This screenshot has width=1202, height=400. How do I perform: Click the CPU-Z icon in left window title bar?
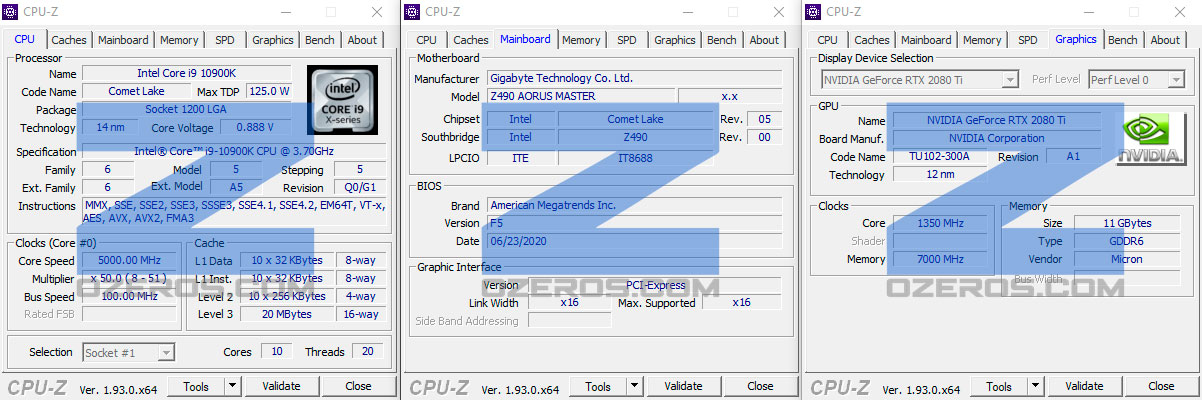[x=11, y=12]
